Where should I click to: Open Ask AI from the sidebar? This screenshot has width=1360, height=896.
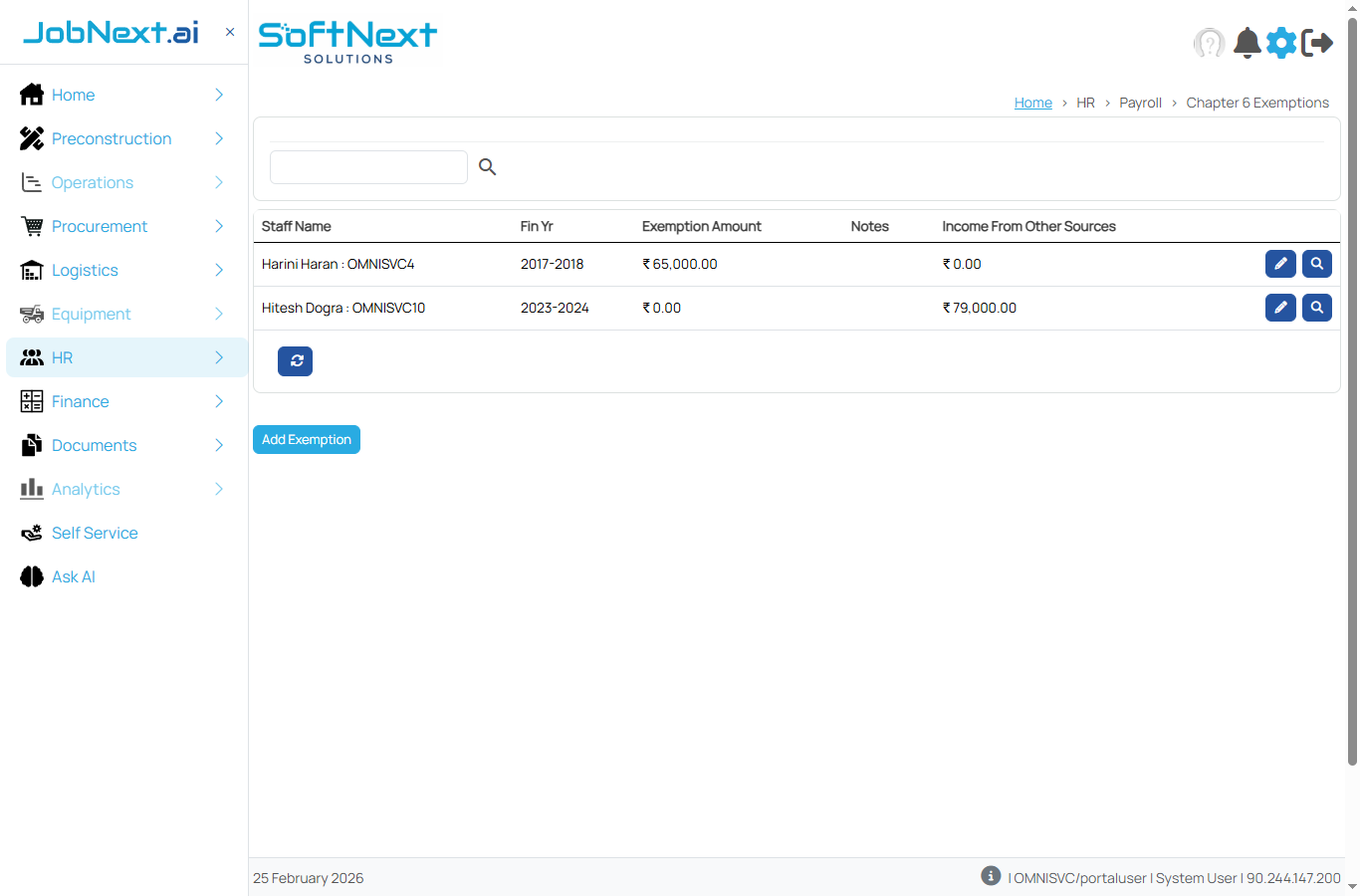pyautogui.click(x=73, y=576)
